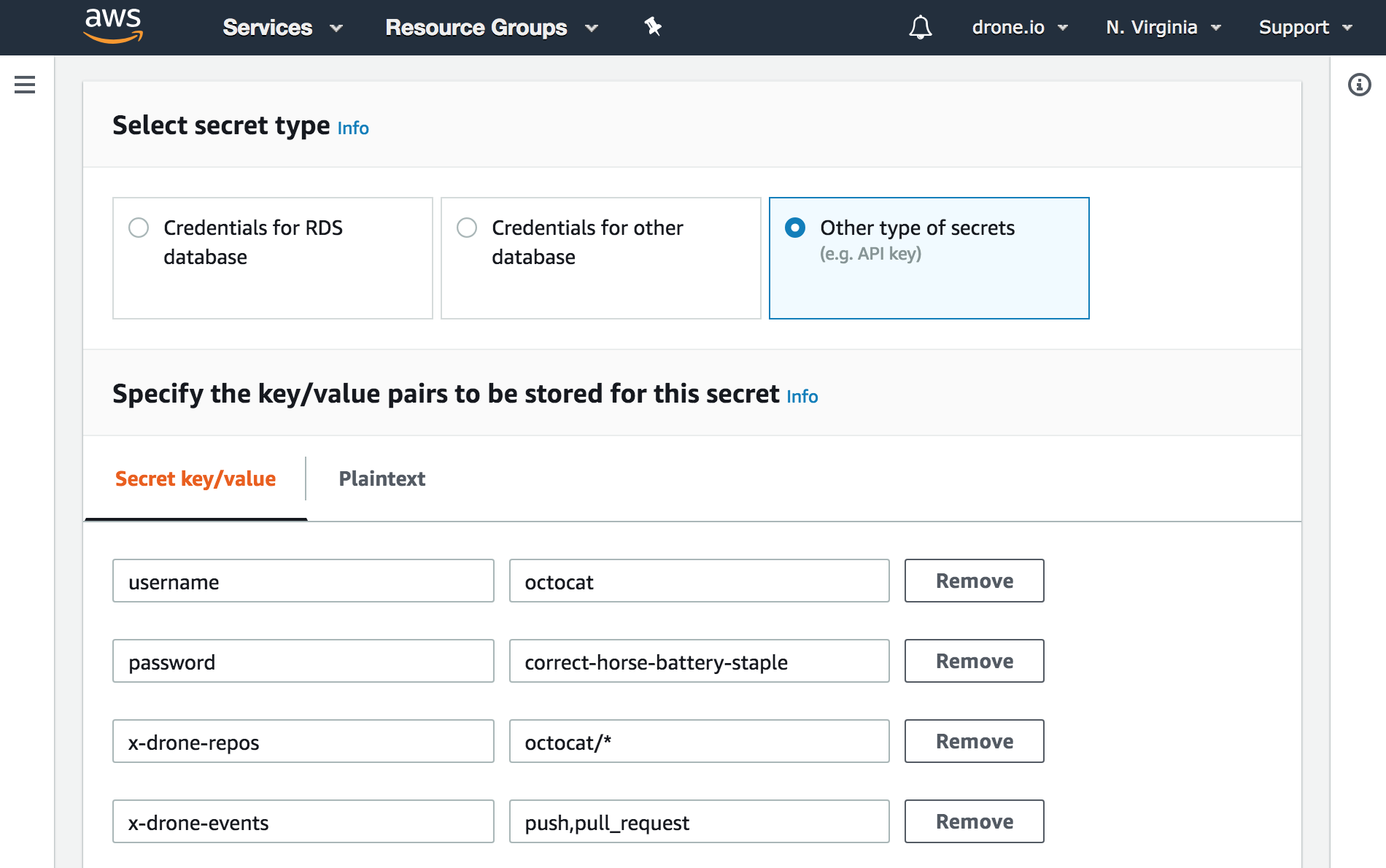Switch to the Secret key/value tab

coord(195,478)
